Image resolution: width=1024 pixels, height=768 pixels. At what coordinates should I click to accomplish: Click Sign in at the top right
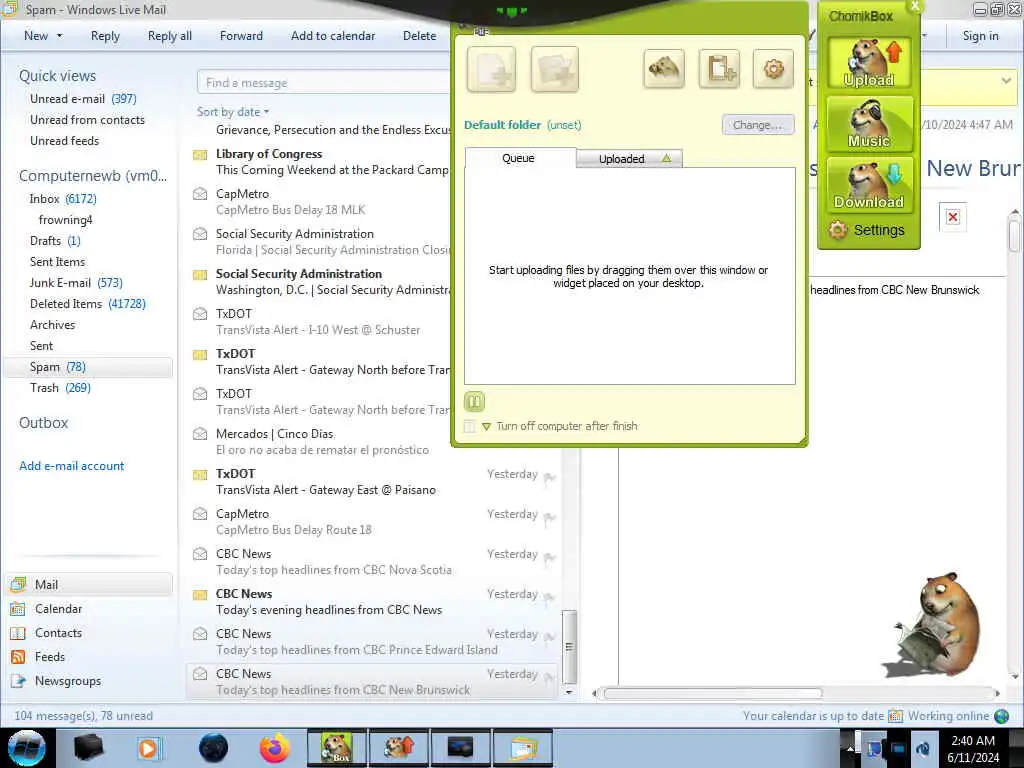click(980, 36)
